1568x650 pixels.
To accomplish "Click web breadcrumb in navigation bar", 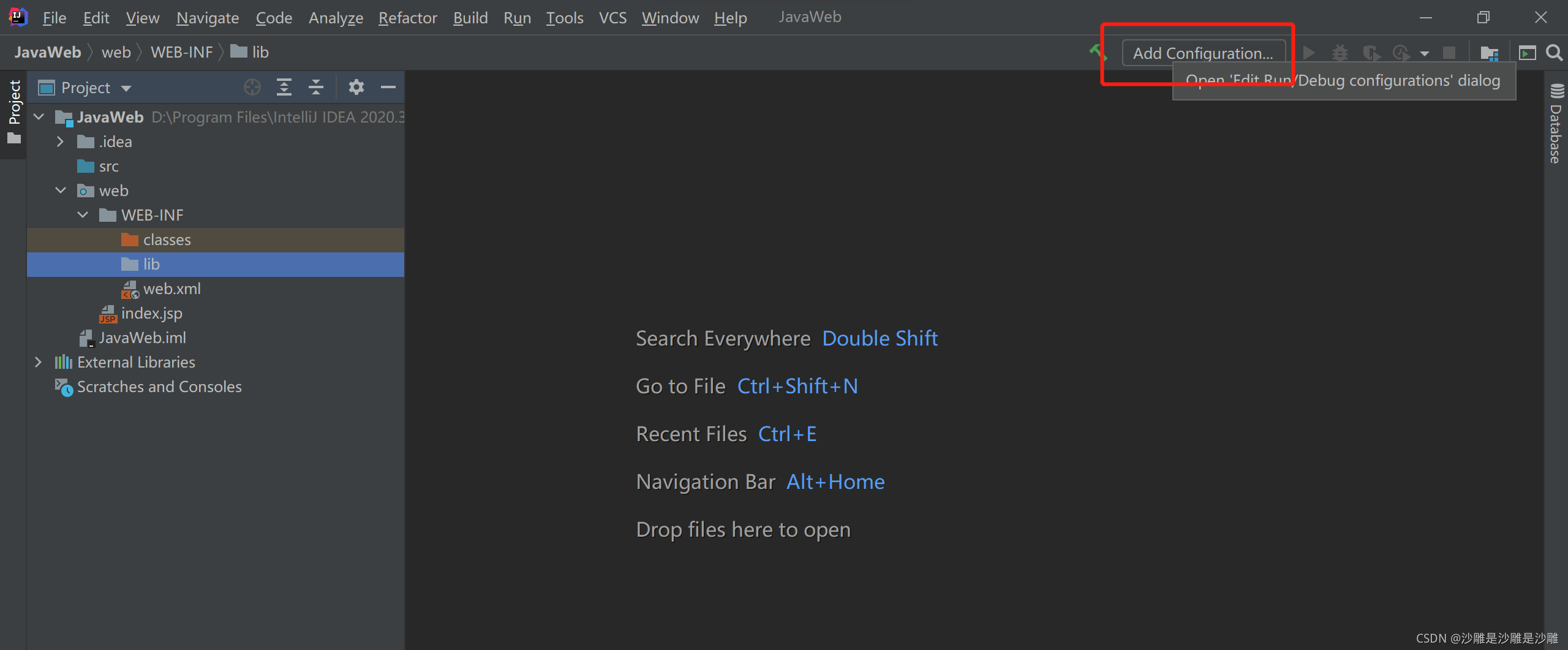I will [x=116, y=53].
